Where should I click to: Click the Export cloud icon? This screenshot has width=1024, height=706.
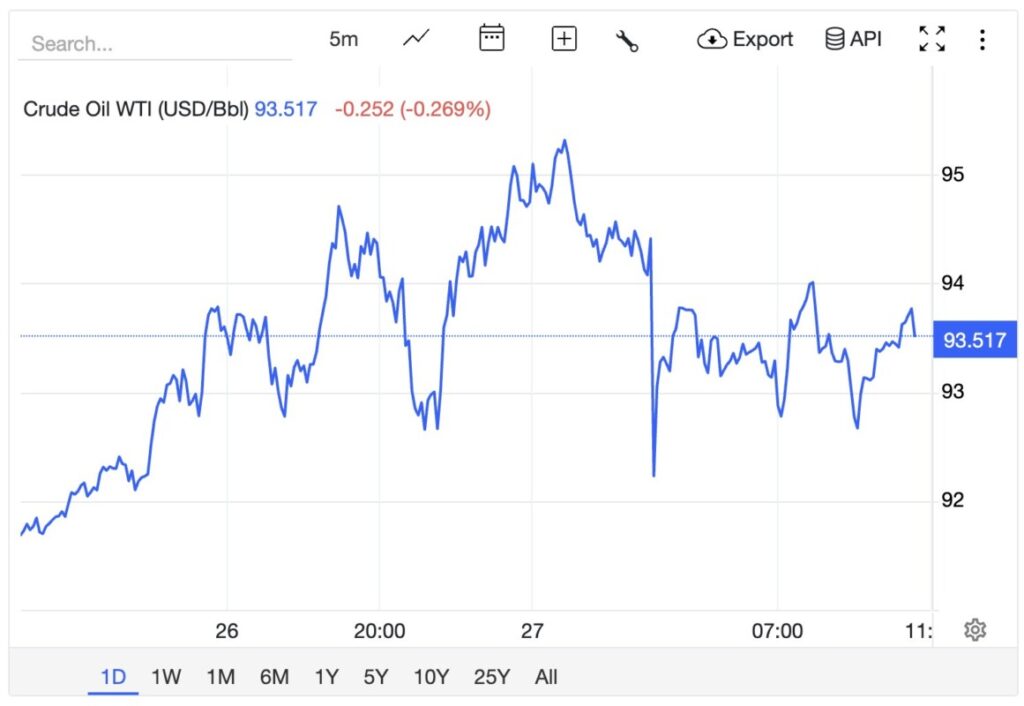pyautogui.click(x=710, y=38)
